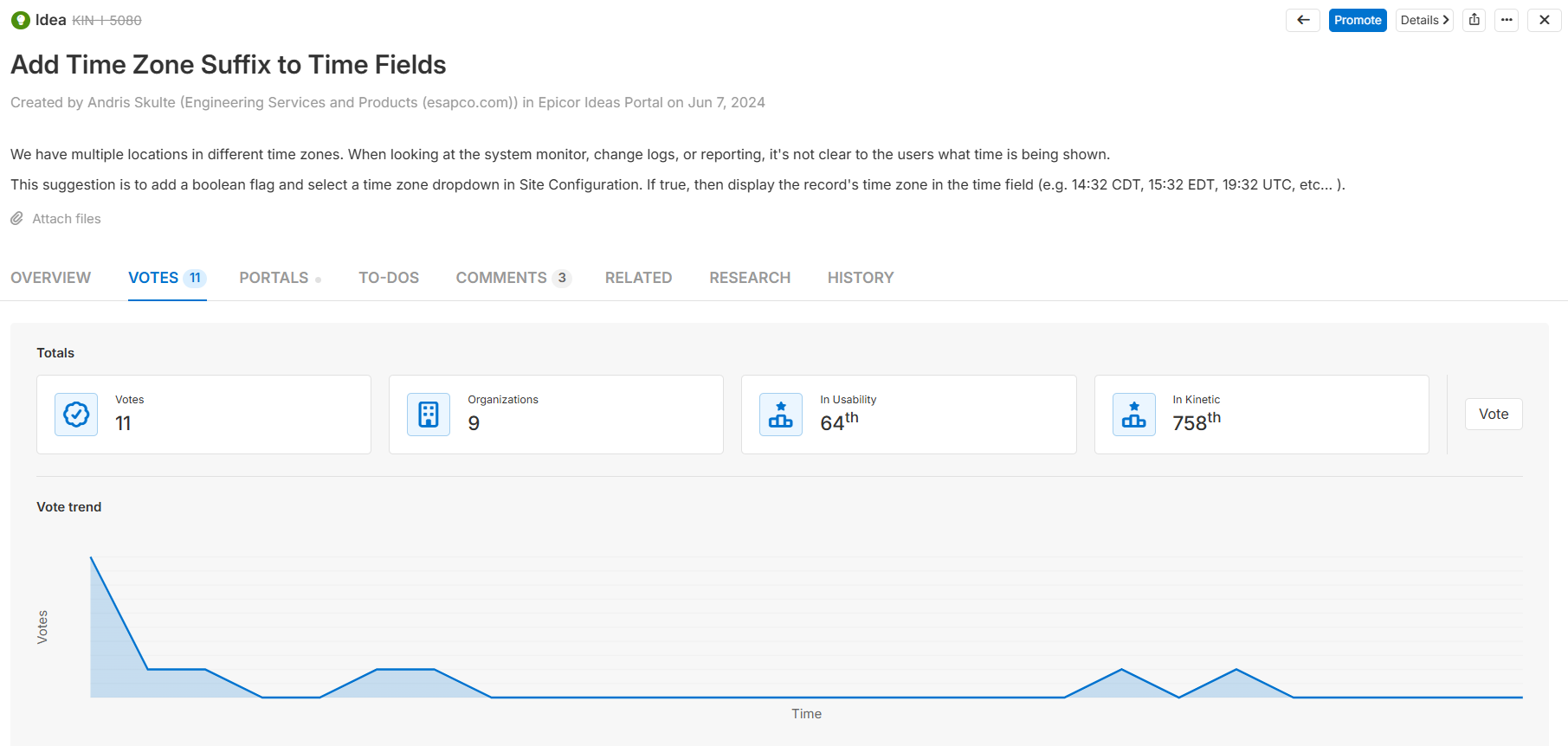Viewport: 1568px width, 746px height.
Task: Click the In Usability rank 64th
Action: point(839,421)
